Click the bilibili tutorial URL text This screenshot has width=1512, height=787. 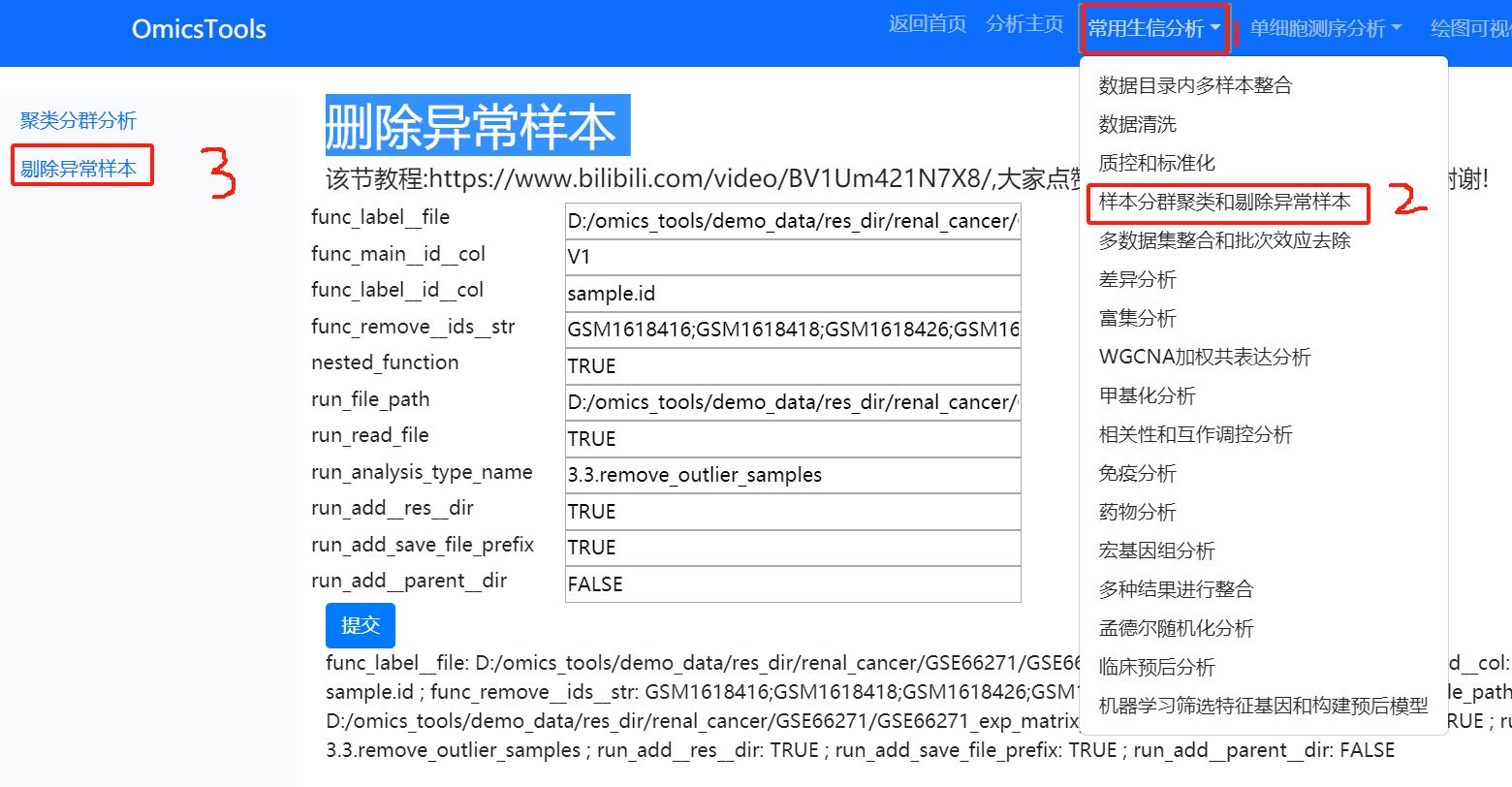pyautogui.click(x=710, y=179)
